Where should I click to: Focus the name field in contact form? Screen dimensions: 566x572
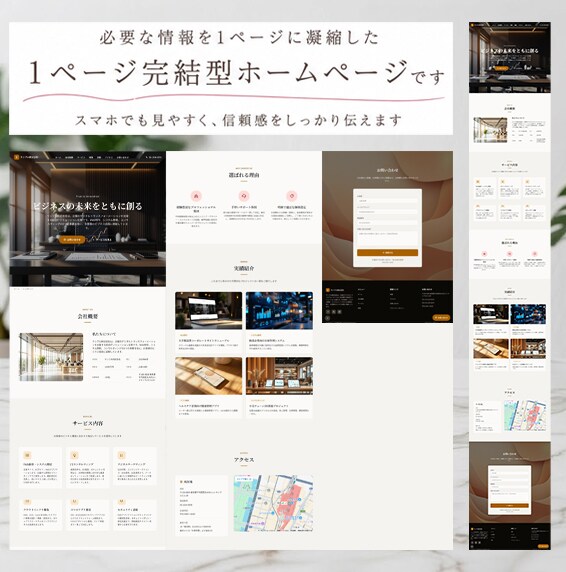387,201
